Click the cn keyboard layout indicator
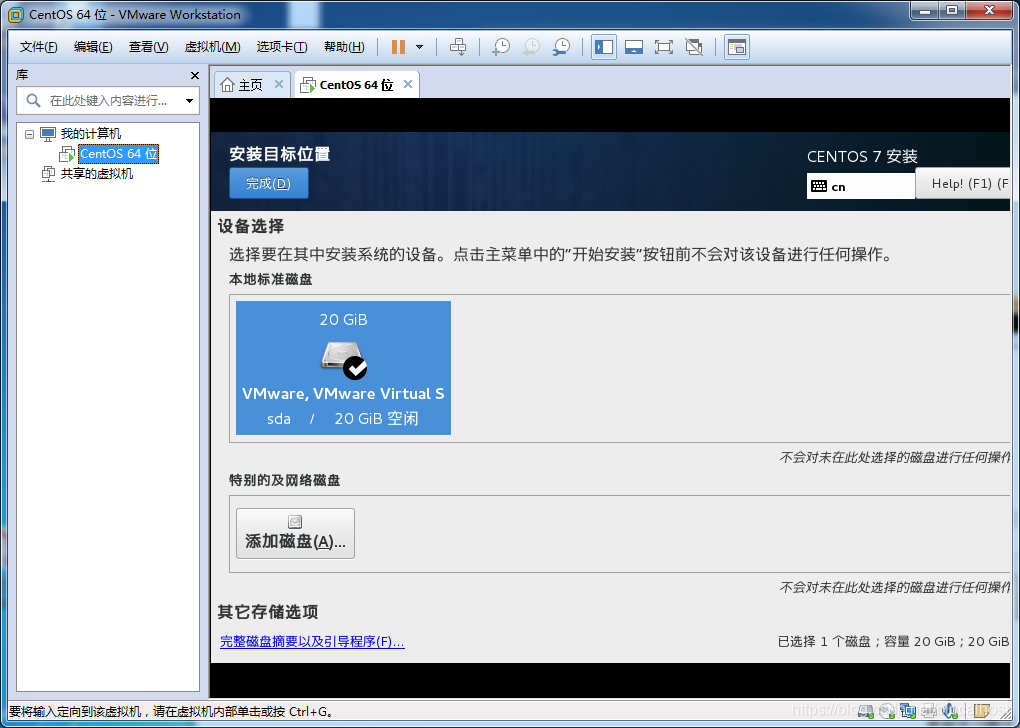This screenshot has width=1020, height=728. coord(860,187)
